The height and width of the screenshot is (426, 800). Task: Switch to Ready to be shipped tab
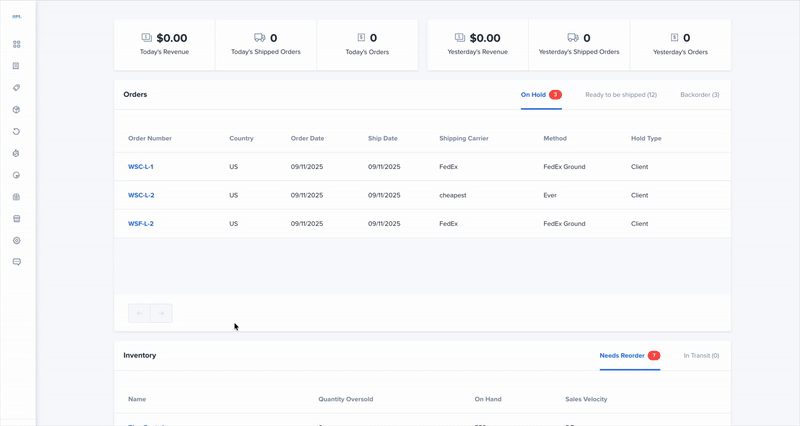620,95
